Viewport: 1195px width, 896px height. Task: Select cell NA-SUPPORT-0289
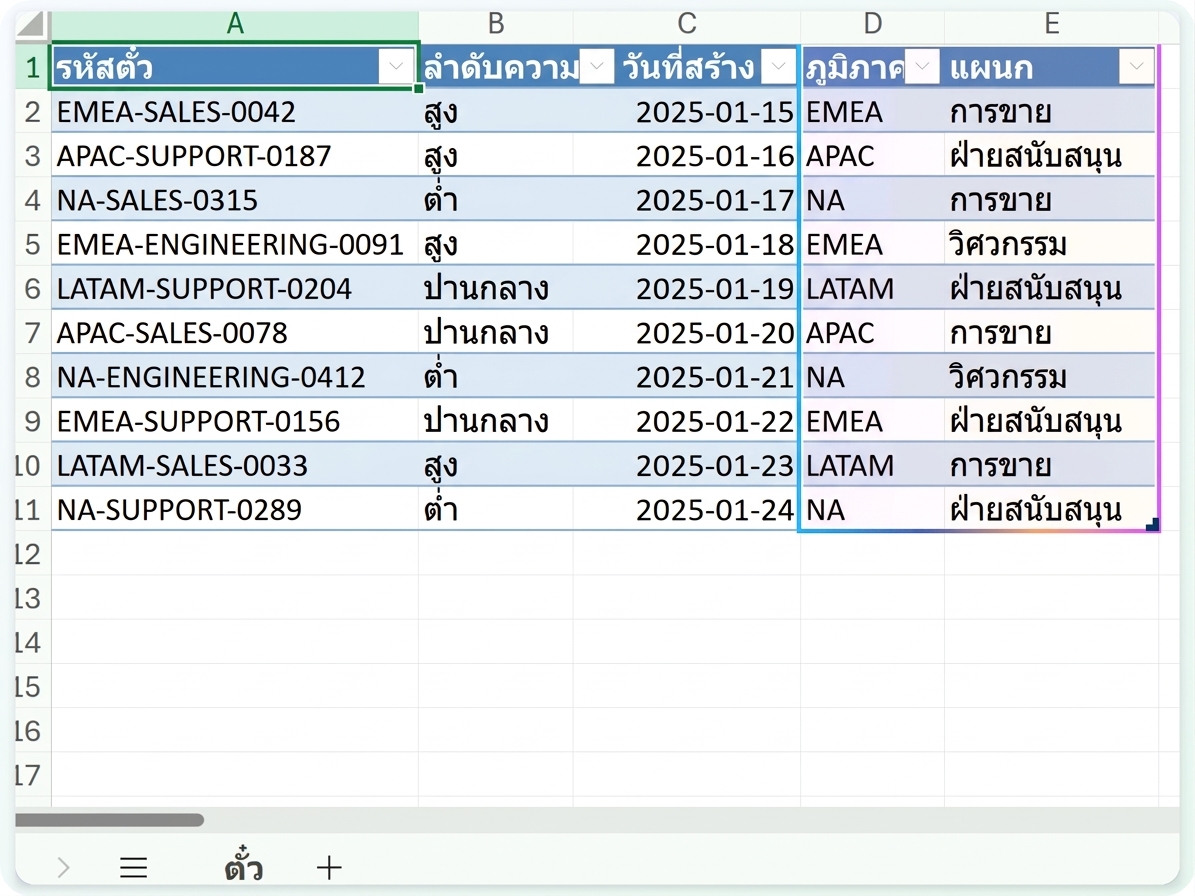(235, 510)
